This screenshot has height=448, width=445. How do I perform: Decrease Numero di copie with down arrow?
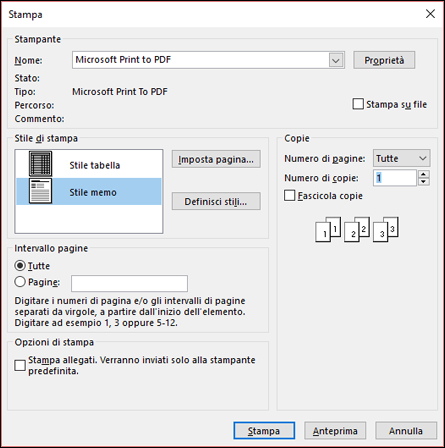click(423, 182)
